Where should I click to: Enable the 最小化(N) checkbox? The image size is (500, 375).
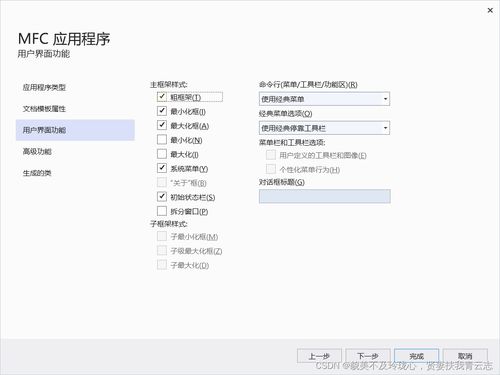[162, 140]
